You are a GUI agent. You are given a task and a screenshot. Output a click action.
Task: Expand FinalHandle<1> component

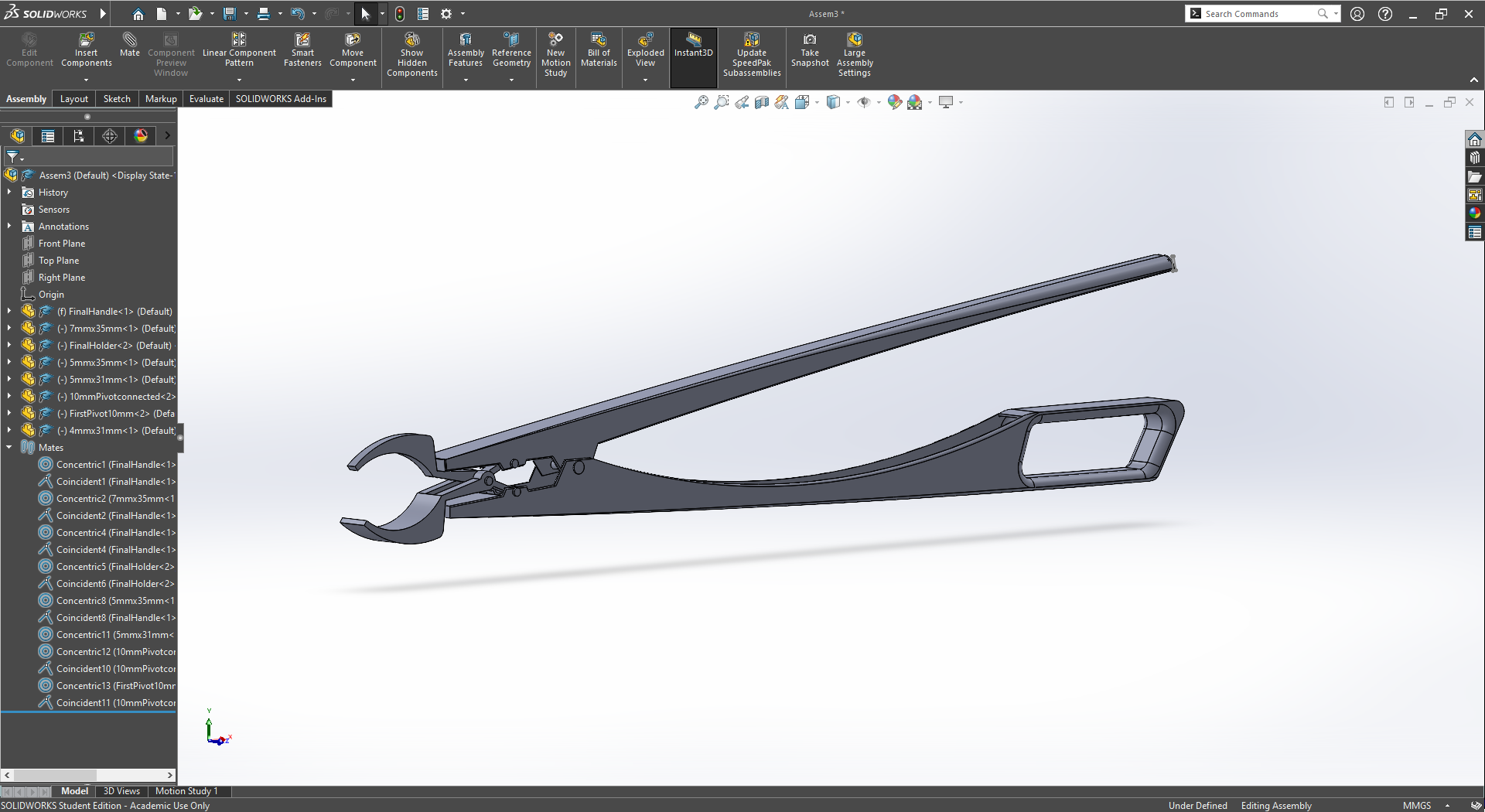pyautogui.click(x=9, y=311)
